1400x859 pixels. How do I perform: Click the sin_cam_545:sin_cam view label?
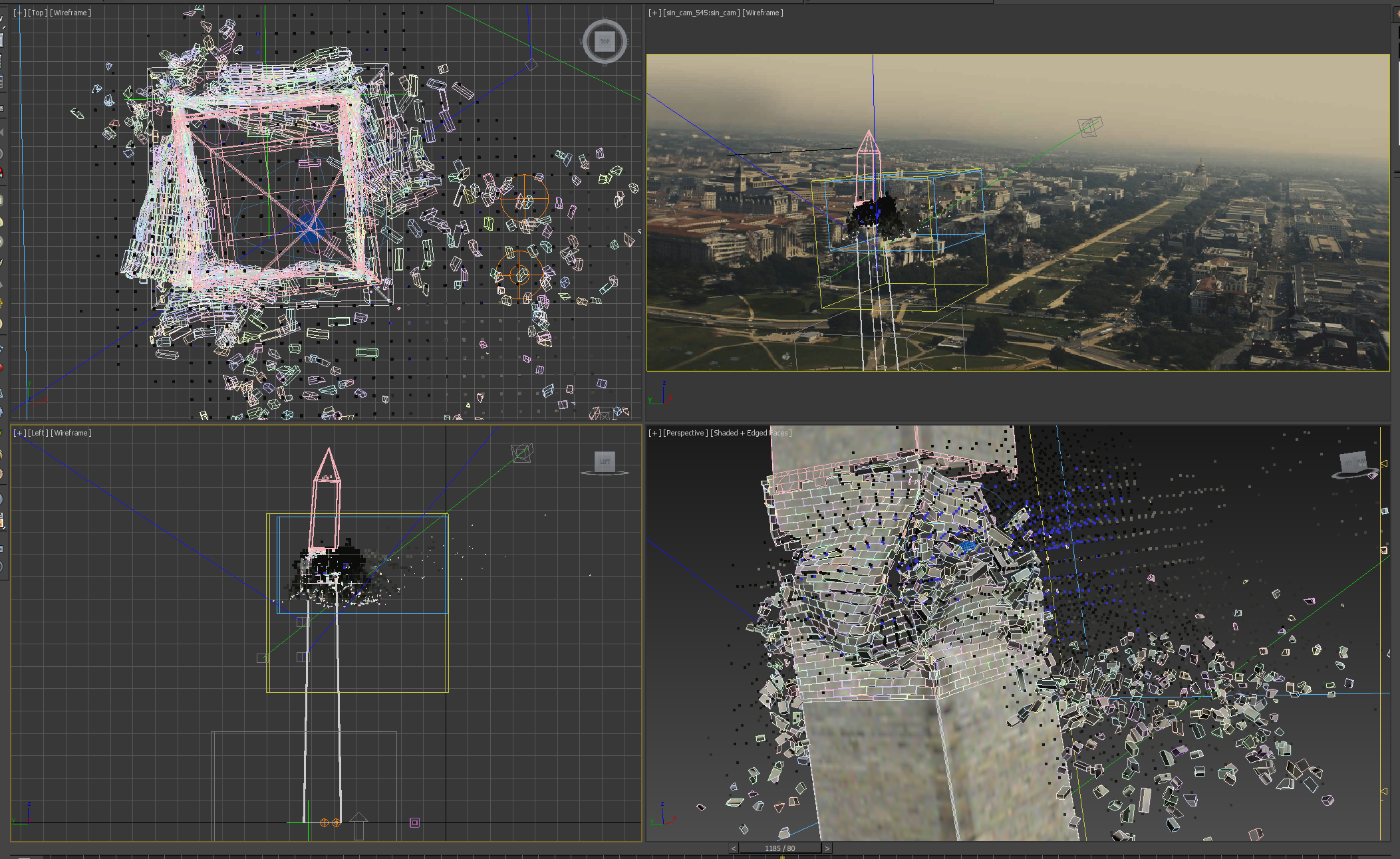pos(701,13)
